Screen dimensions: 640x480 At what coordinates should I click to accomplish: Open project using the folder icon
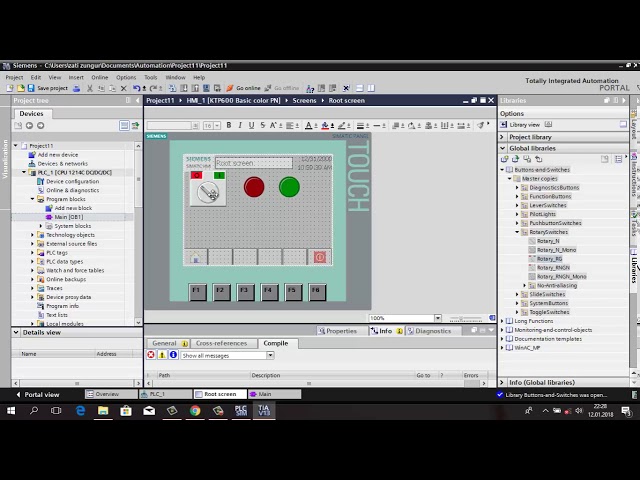pos(20,88)
